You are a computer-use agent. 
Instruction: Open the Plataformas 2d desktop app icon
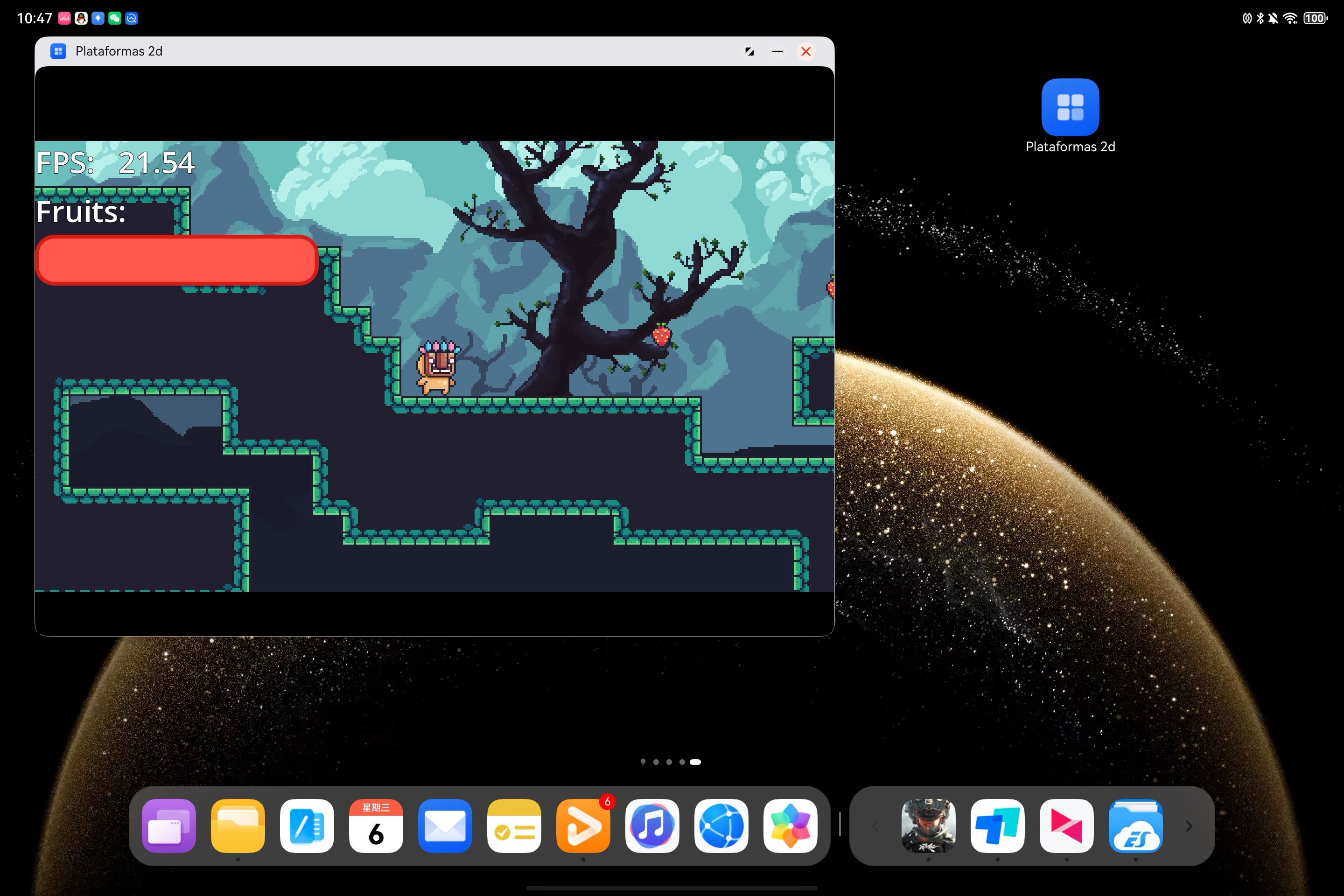1070,107
